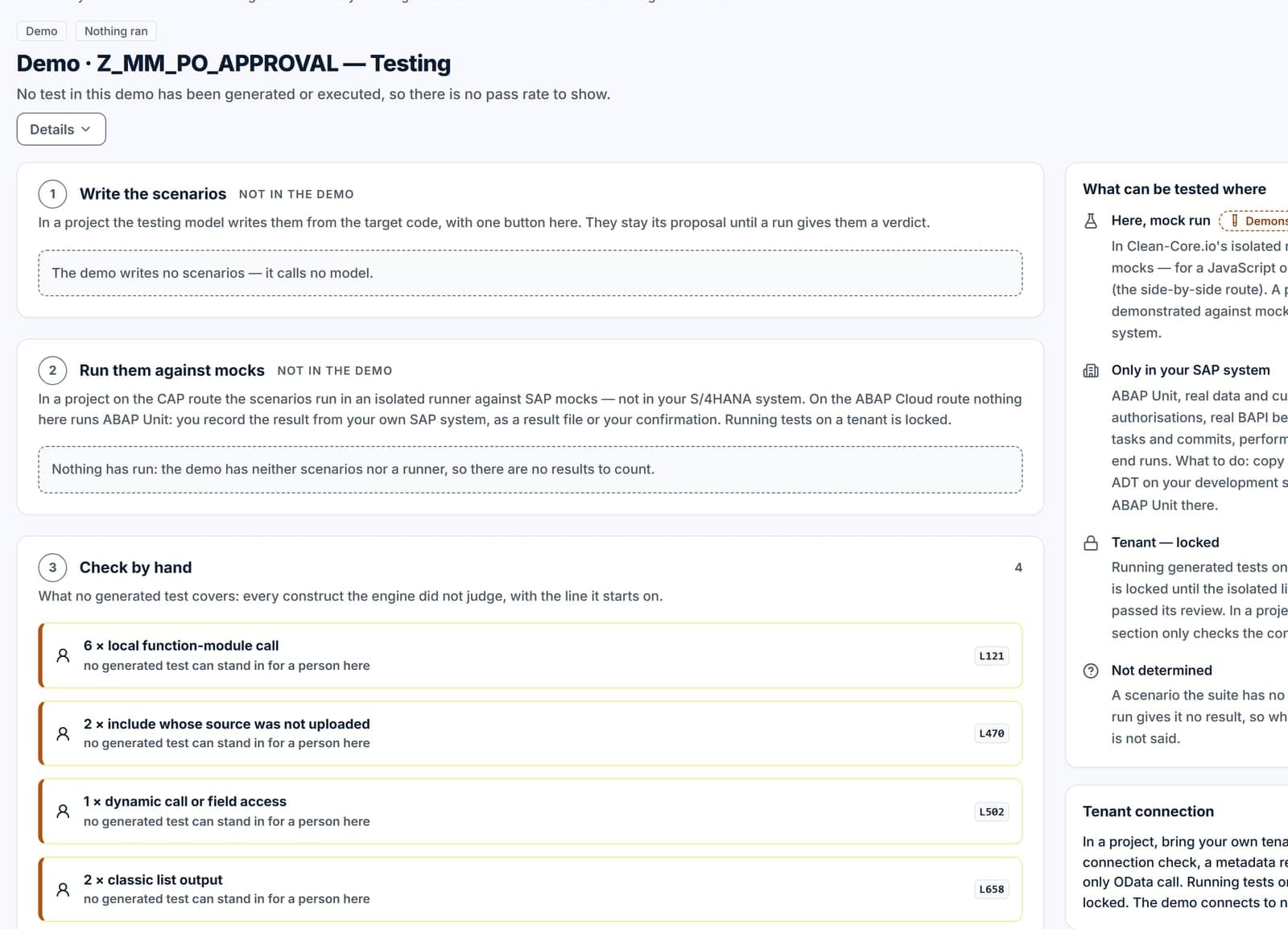Click the box saying Nothing has run
The image size is (1288, 929).
point(530,469)
